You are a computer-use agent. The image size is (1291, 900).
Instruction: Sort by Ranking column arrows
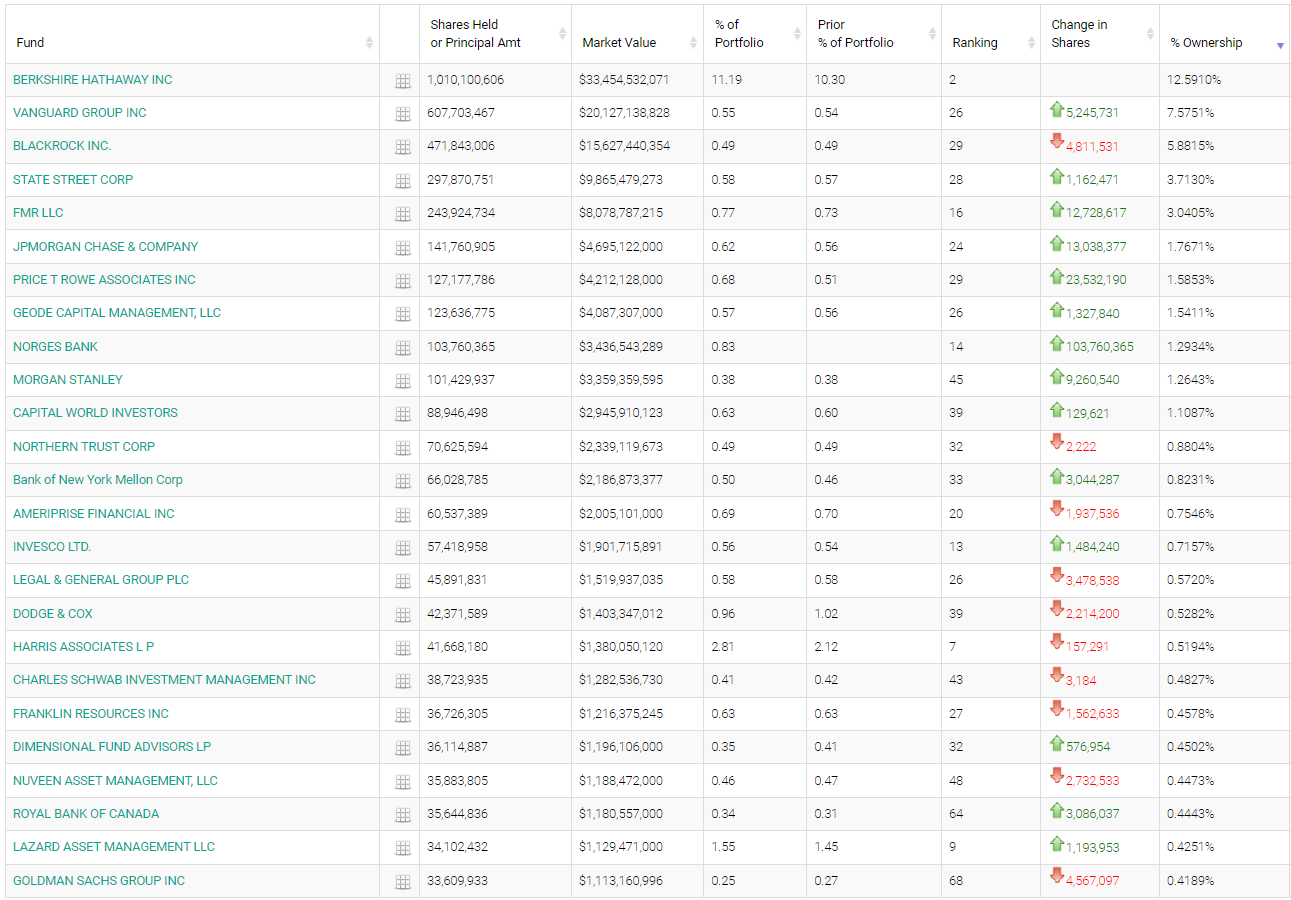tap(1030, 42)
